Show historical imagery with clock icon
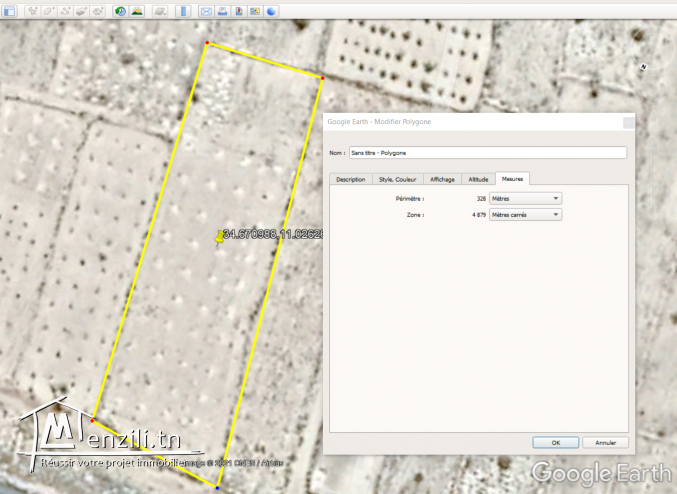The image size is (677, 494). coord(120,12)
